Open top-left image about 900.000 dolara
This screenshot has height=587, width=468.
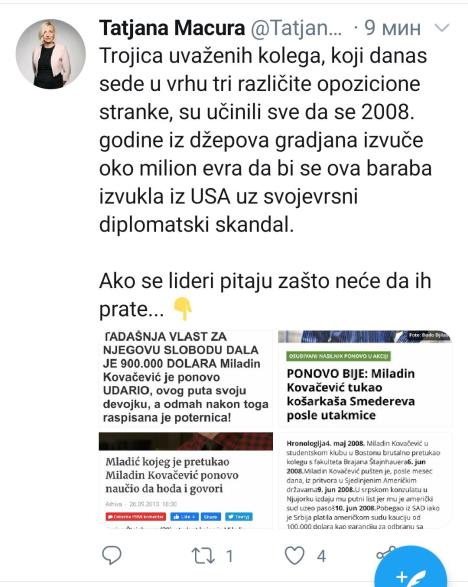click(x=186, y=378)
